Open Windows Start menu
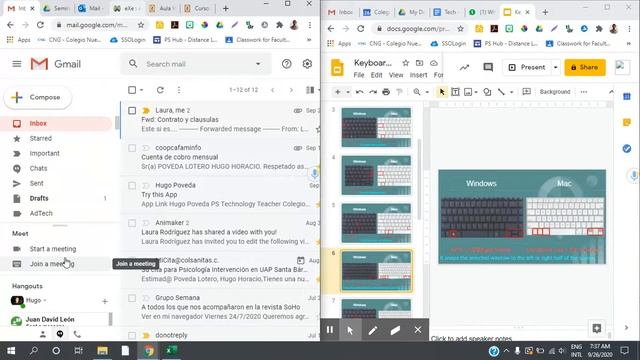 point(11,350)
